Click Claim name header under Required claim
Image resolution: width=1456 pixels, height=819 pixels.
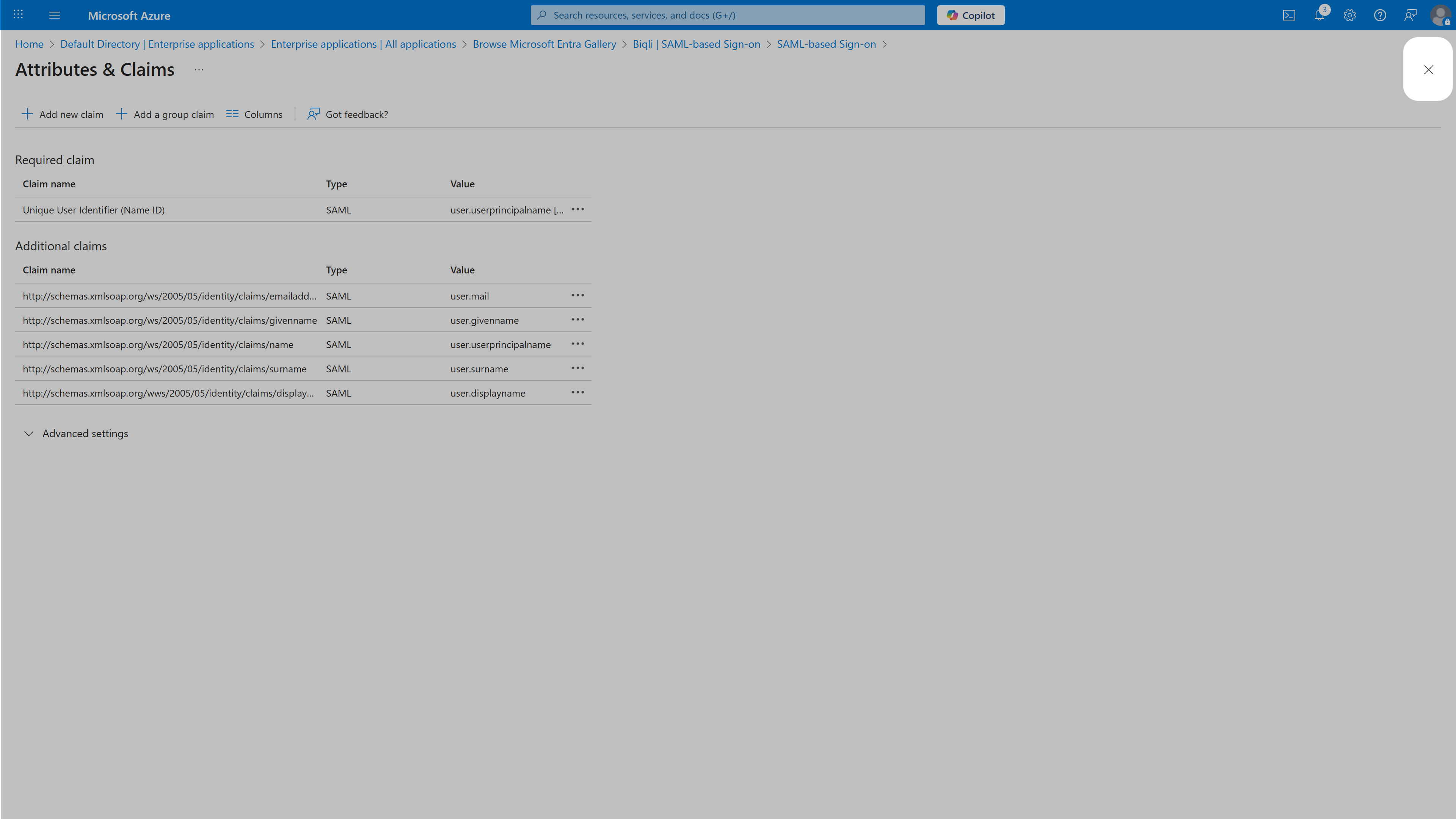[49, 184]
